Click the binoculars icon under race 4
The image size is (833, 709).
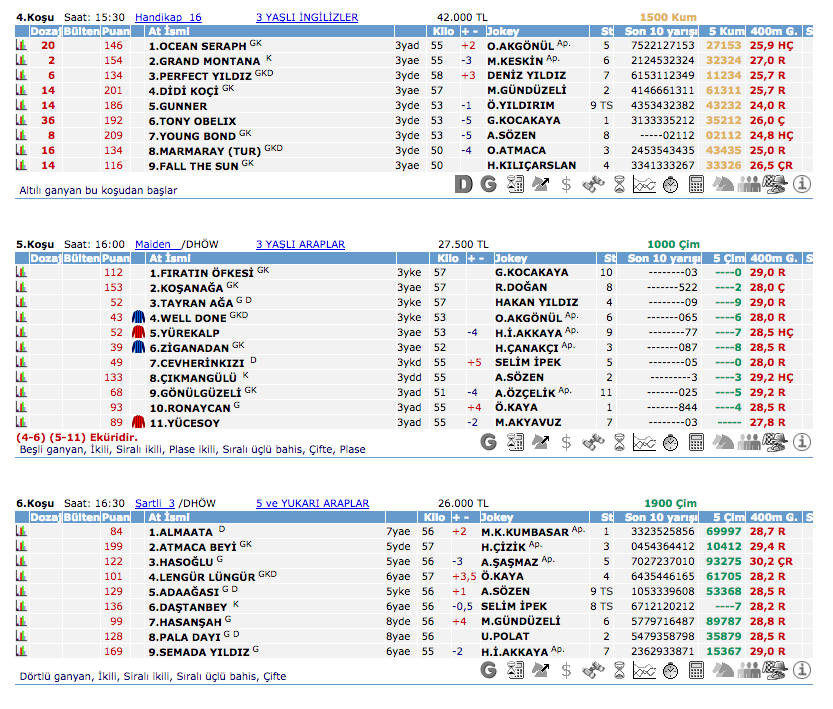coord(593,184)
